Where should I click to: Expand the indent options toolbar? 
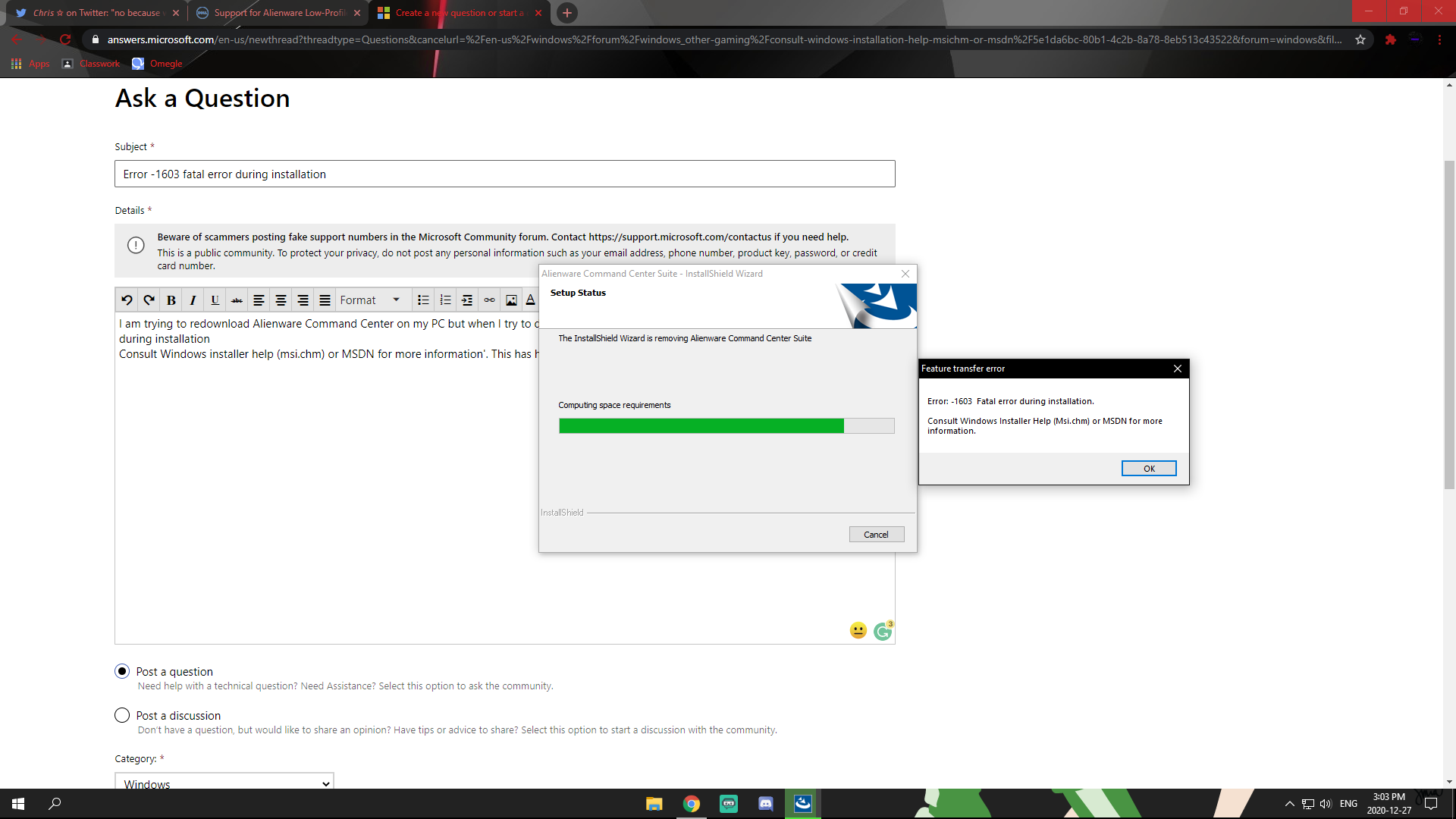click(467, 301)
